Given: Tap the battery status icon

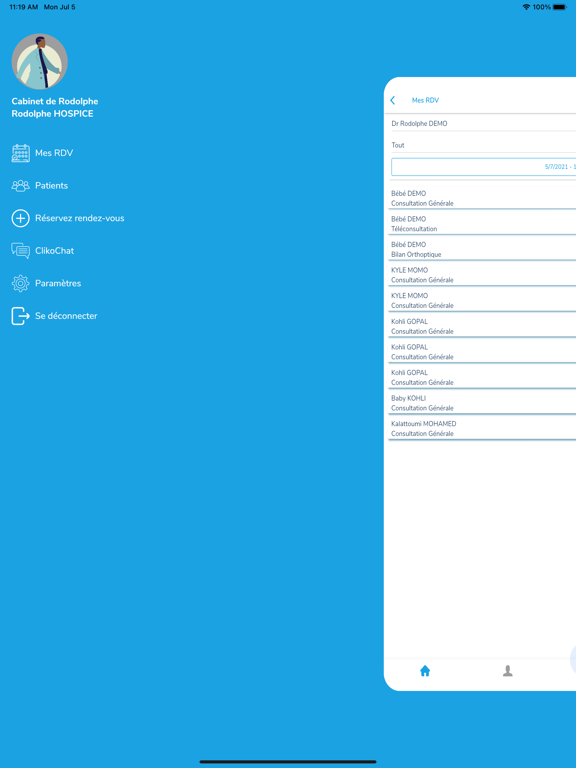Looking at the screenshot, I should [x=560, y=7].
